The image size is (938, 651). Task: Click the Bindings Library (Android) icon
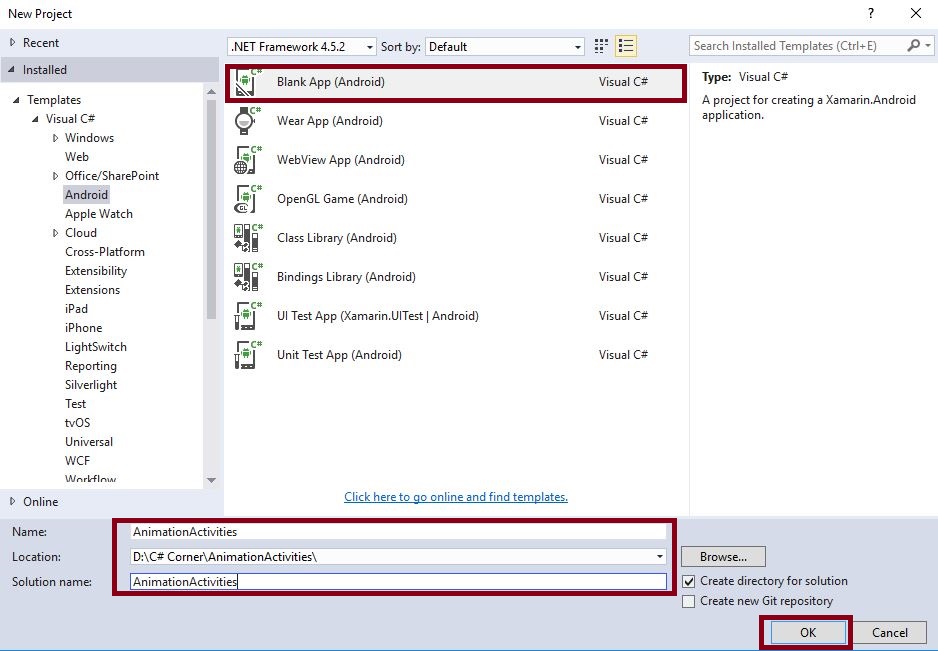(x=248, y=276)
